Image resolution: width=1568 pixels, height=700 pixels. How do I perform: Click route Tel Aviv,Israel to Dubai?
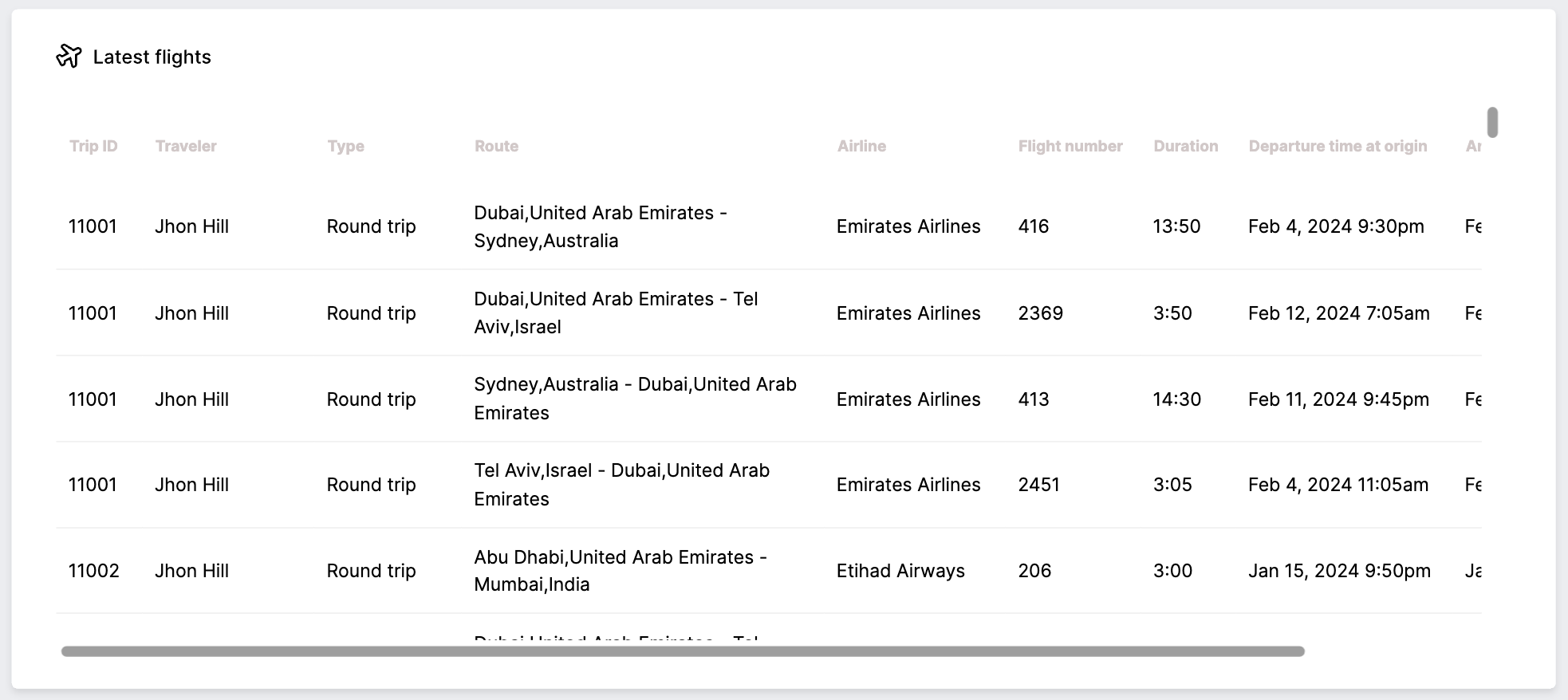[x=621, y=485]
